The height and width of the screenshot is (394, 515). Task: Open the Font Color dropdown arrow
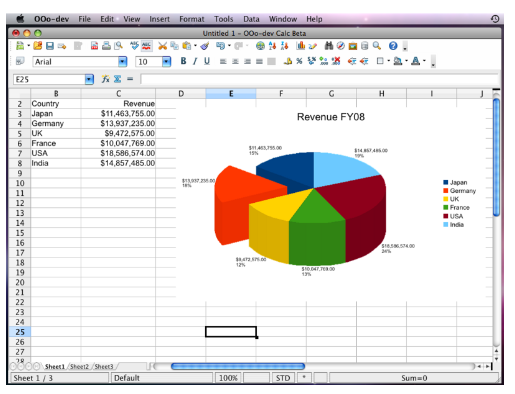[x=424, y=61]
